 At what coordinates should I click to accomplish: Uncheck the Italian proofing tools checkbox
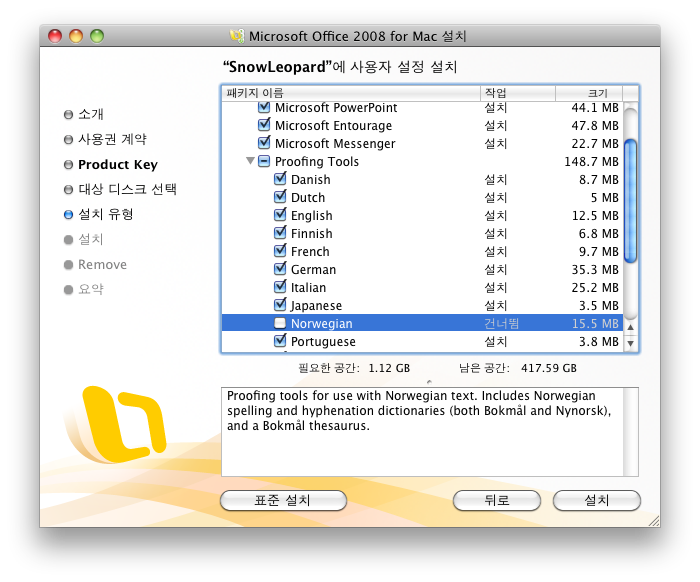click(280, 287)
